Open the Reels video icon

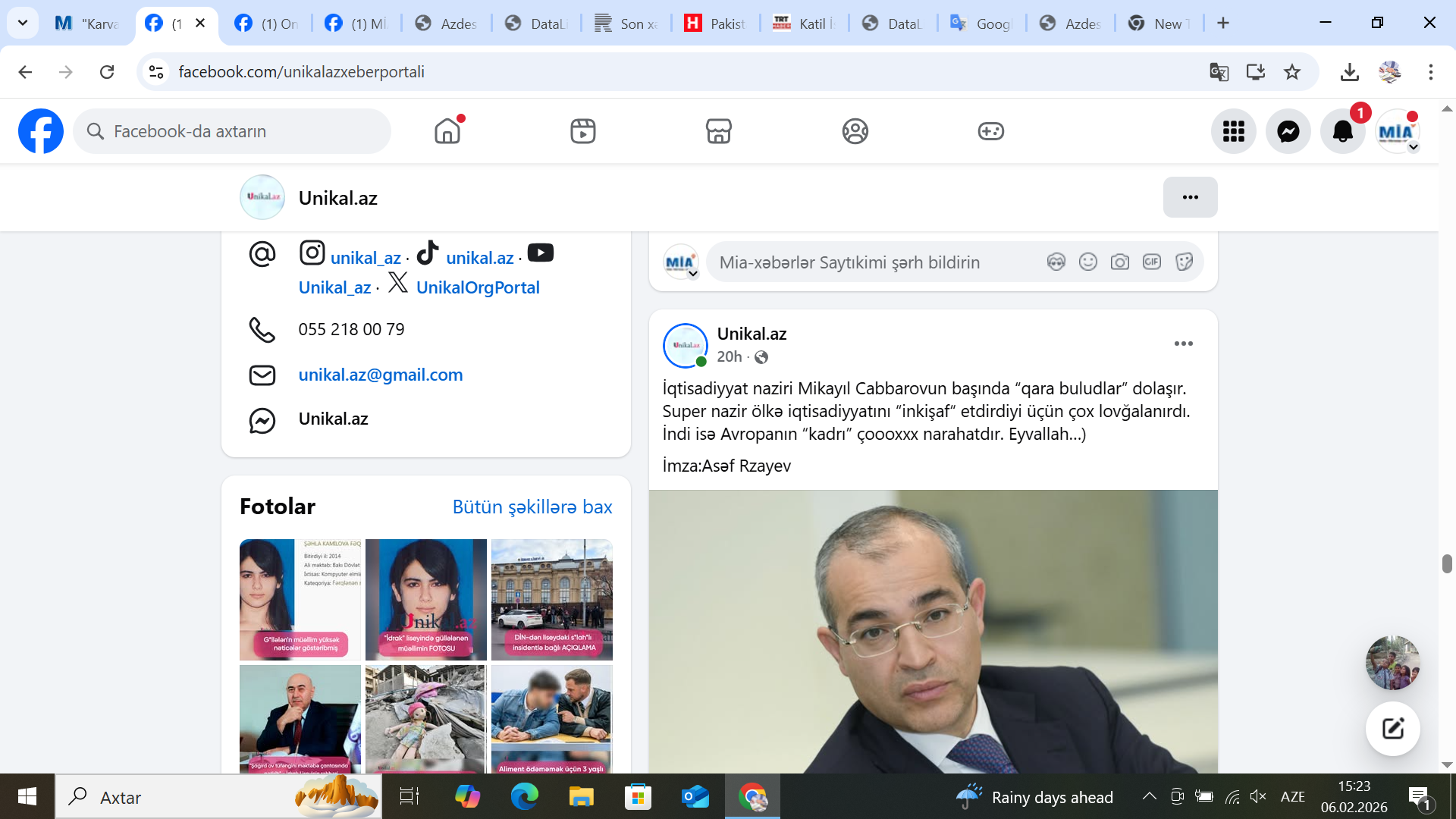582,131
